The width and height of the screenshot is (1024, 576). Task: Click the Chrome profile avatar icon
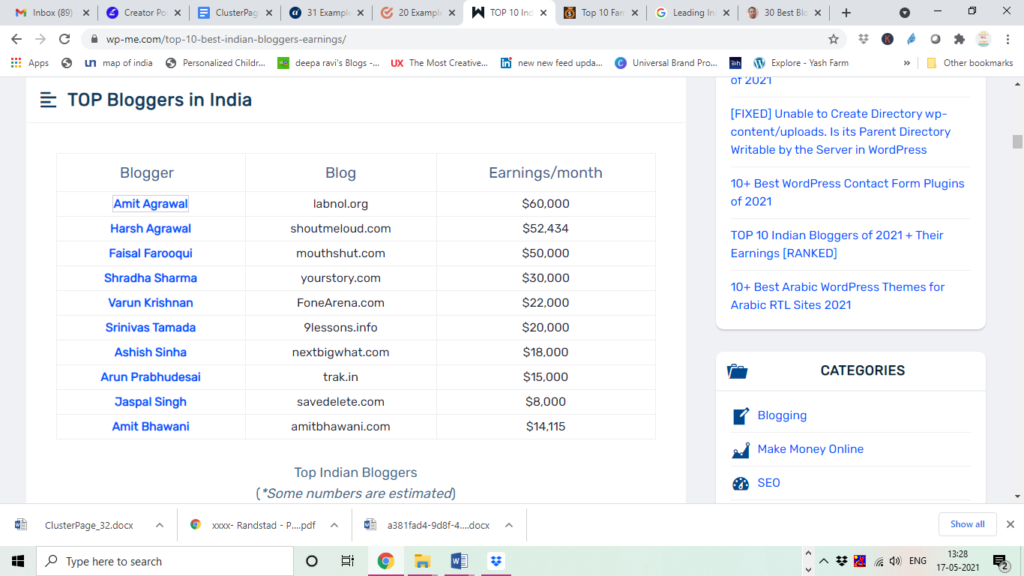point(981,38)
